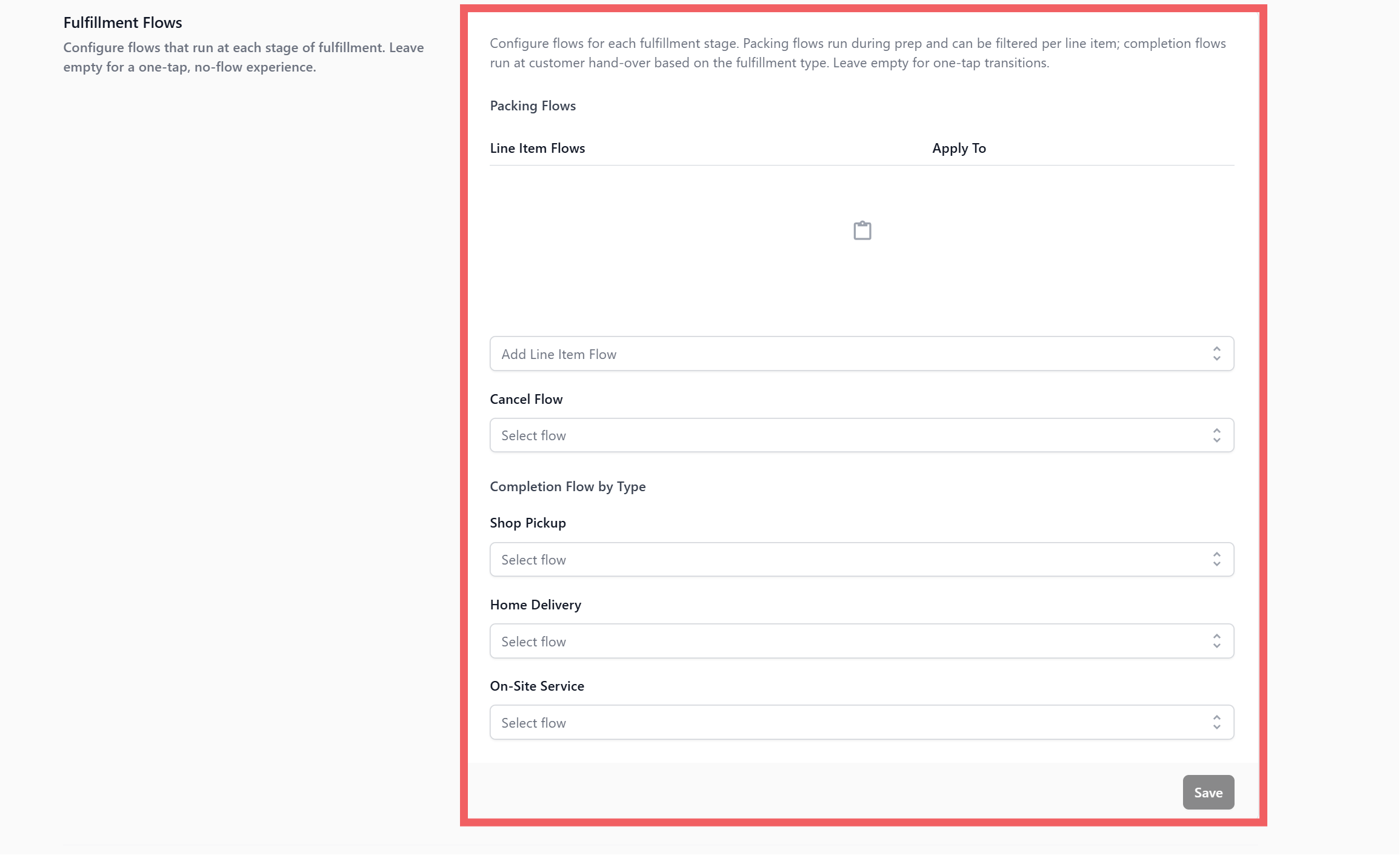Click the Shop Pickup chevron icon
This screenshot has height=855, width=1400.
click(x=1216, y=559)
